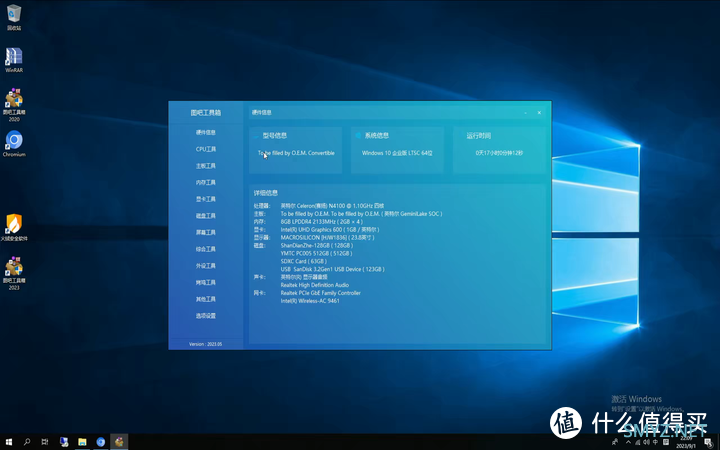This screenshot has height=450, width=720.
Task: Go to 显卡工具 in the sidebar
Action: coord(206,199)
